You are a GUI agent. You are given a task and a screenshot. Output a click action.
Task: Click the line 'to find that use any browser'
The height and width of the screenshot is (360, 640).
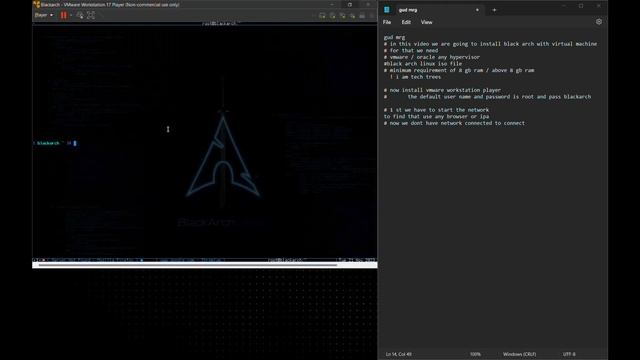(x=436, y=116)
